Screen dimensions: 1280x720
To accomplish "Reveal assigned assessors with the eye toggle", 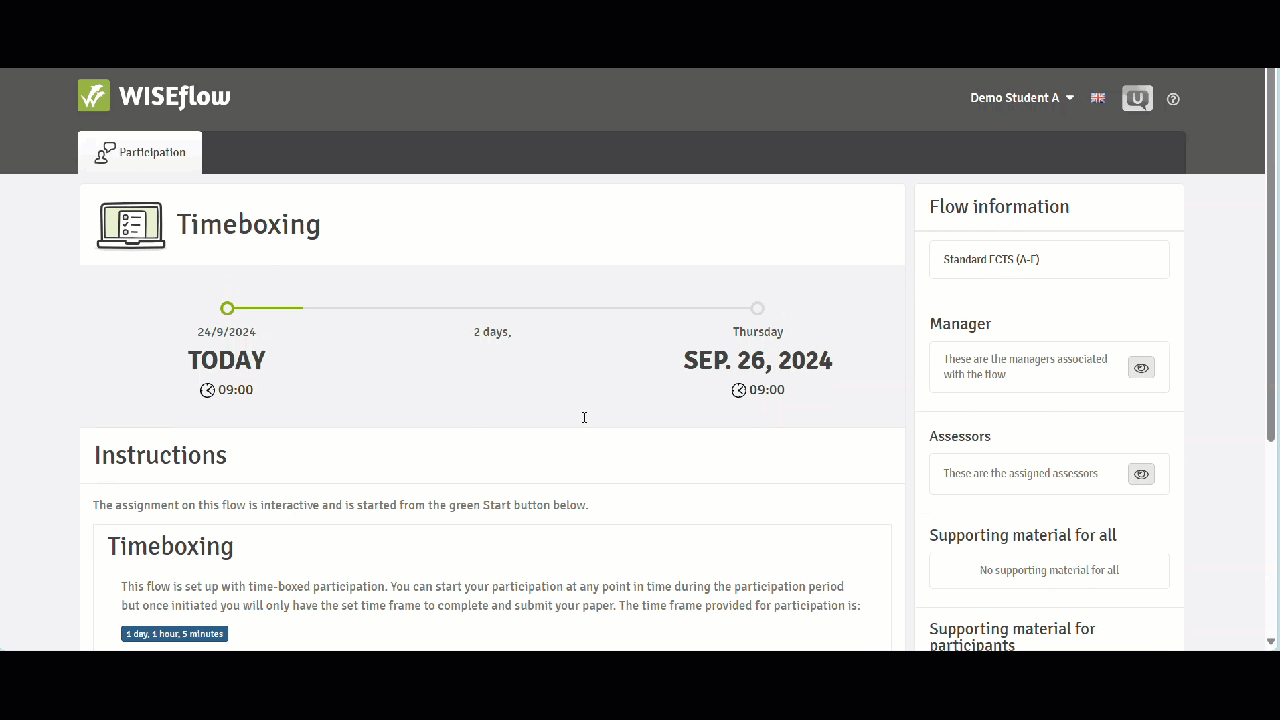I will click(x=1141, y=474).
